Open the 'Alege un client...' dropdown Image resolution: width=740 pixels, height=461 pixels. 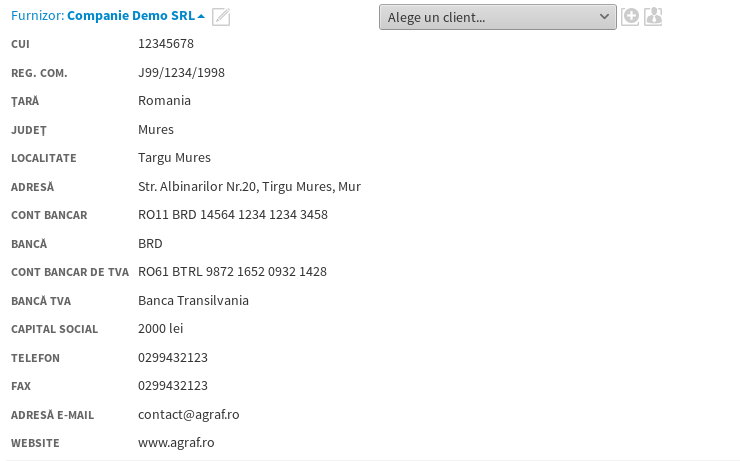[x=497, y=17]
